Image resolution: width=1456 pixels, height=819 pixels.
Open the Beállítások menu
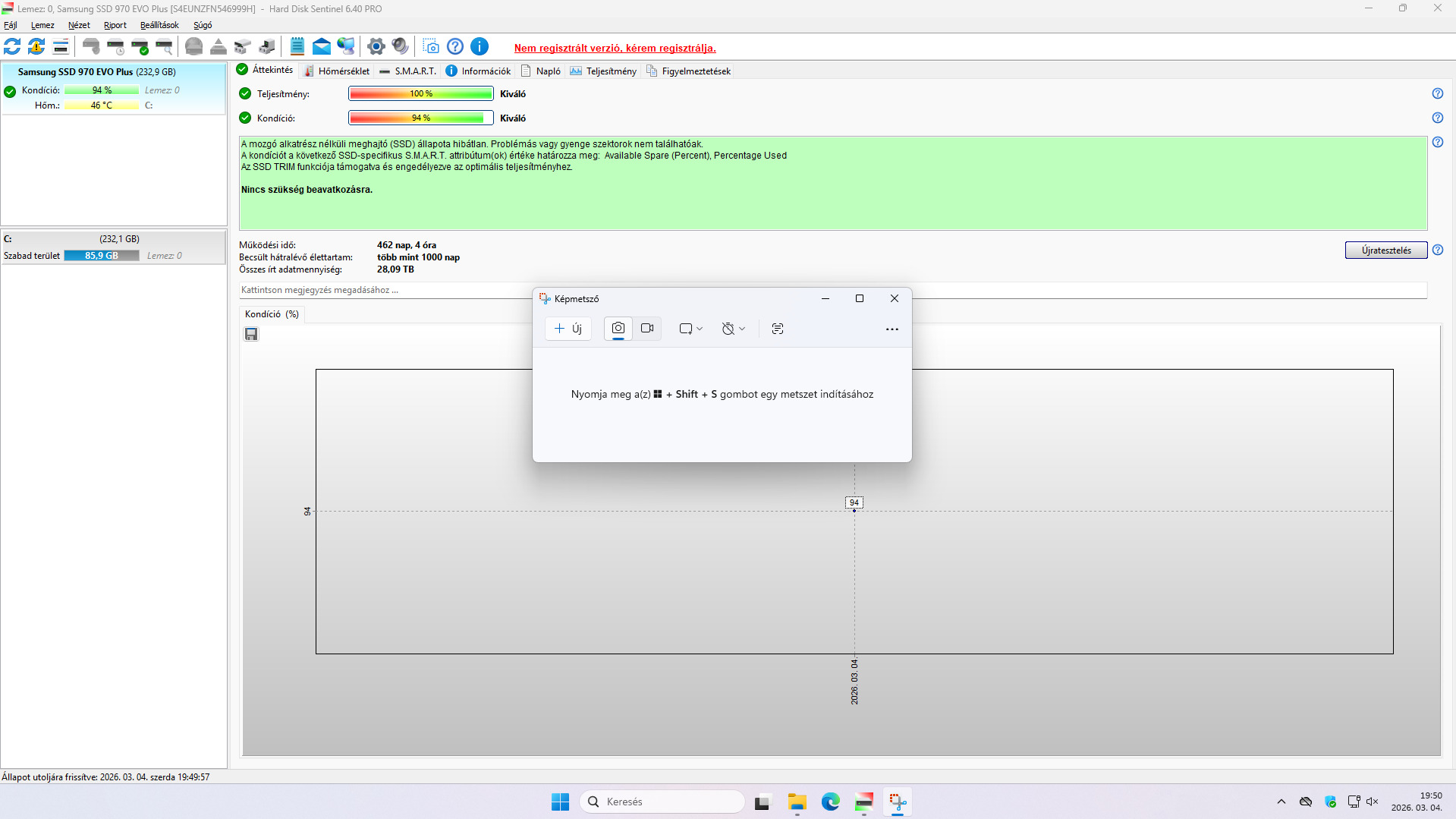[x=159, y=25]
